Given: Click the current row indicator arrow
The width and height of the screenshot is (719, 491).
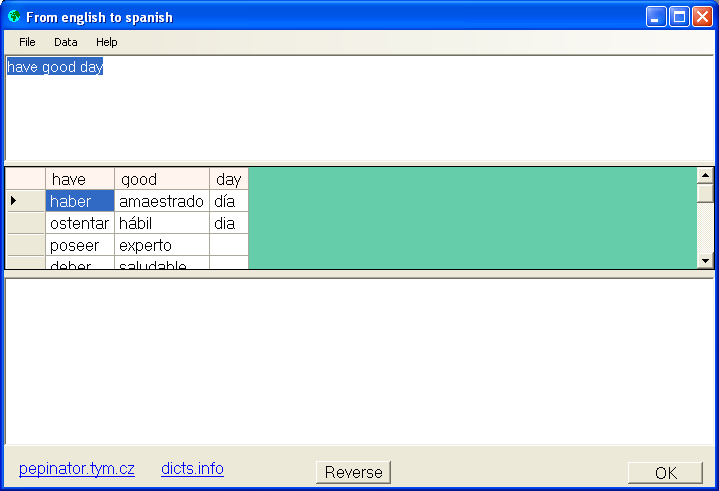Looking at the screenshot, I should 14,200.
